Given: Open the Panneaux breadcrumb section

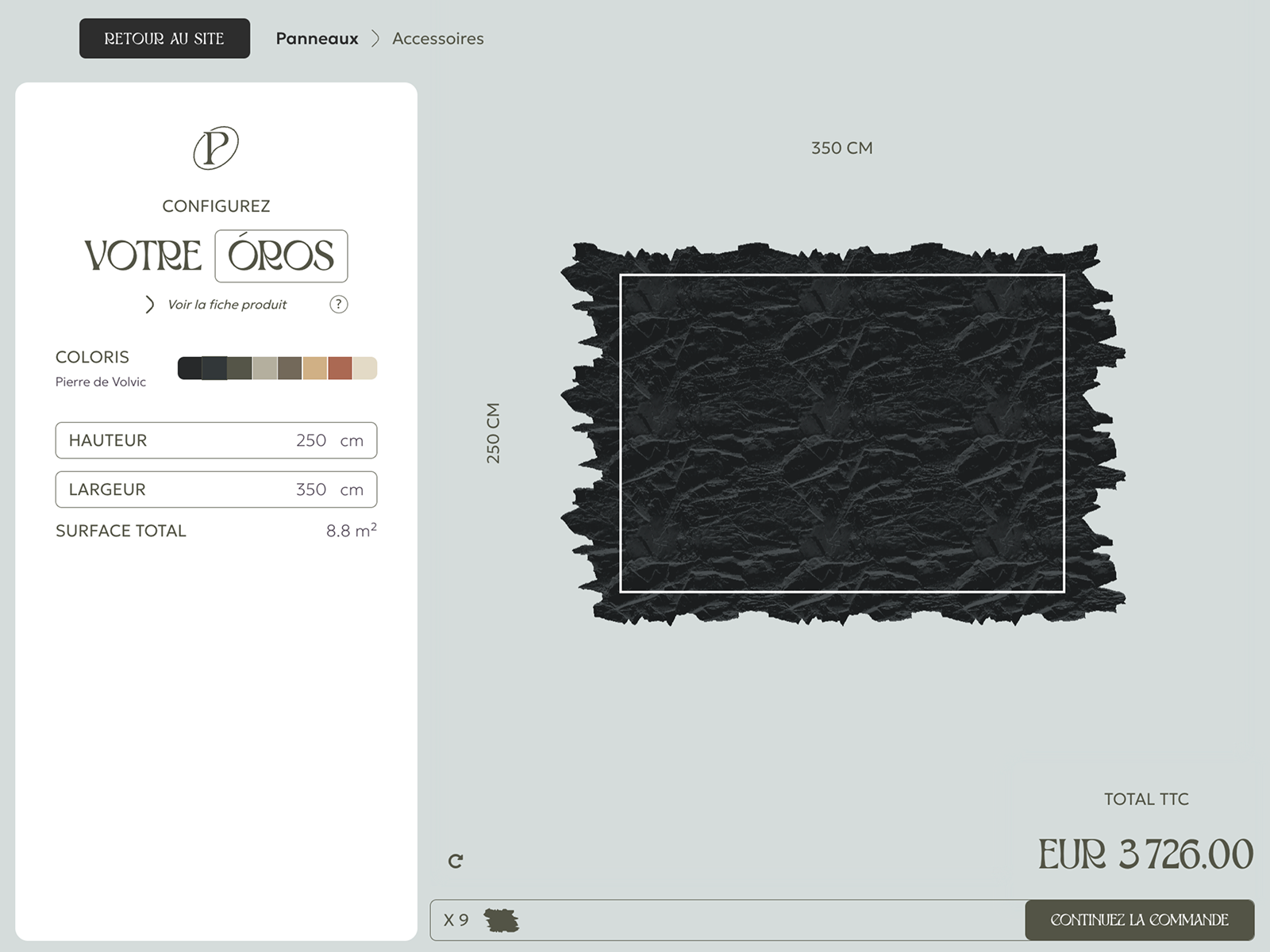Looking at the screenshot, I should (x=317, y=38).
